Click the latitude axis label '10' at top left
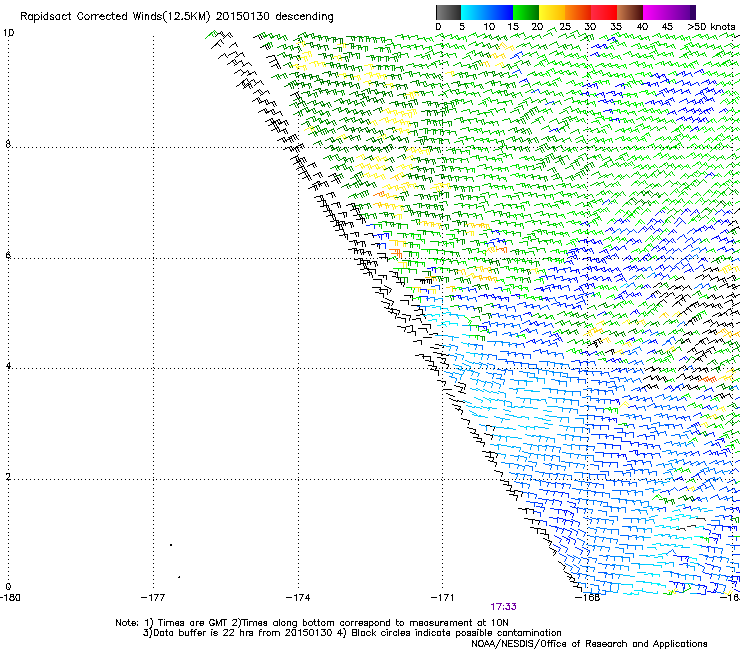Image resolution: width=740 pixels, height=650 pixels. click(x=8, y=33)
